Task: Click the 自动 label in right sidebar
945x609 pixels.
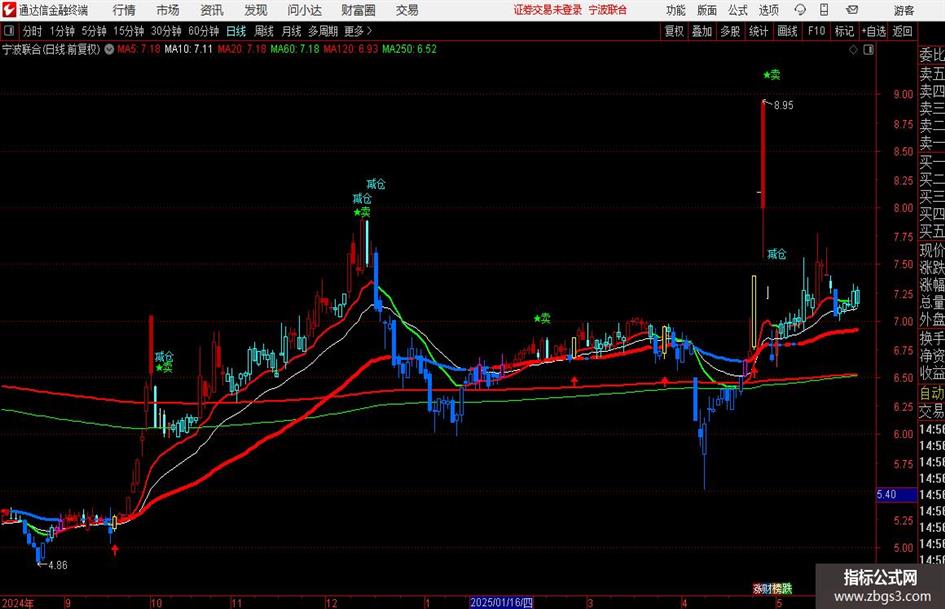Action: (x=932, y=393)
